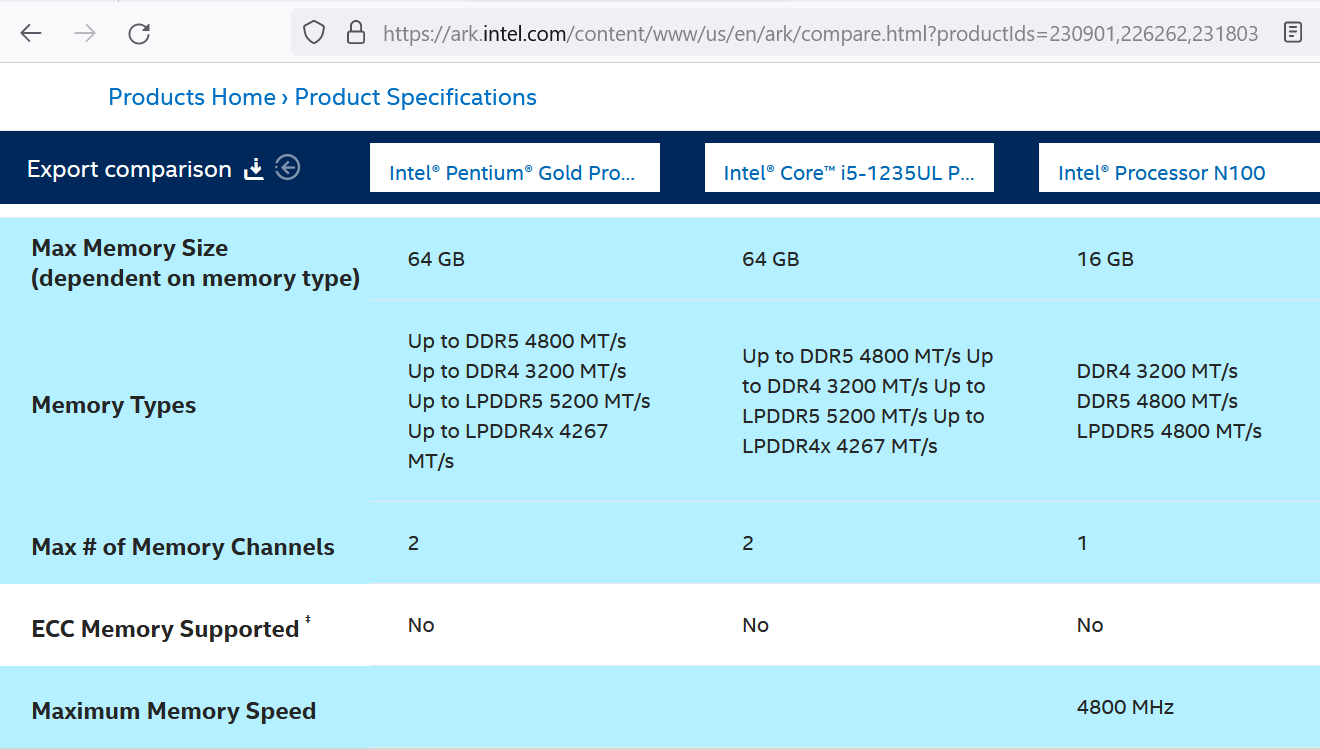This screenshot has width=1320, height=750.
Task: Select Max # of Memory Channels label
Action: pos(183,547)
